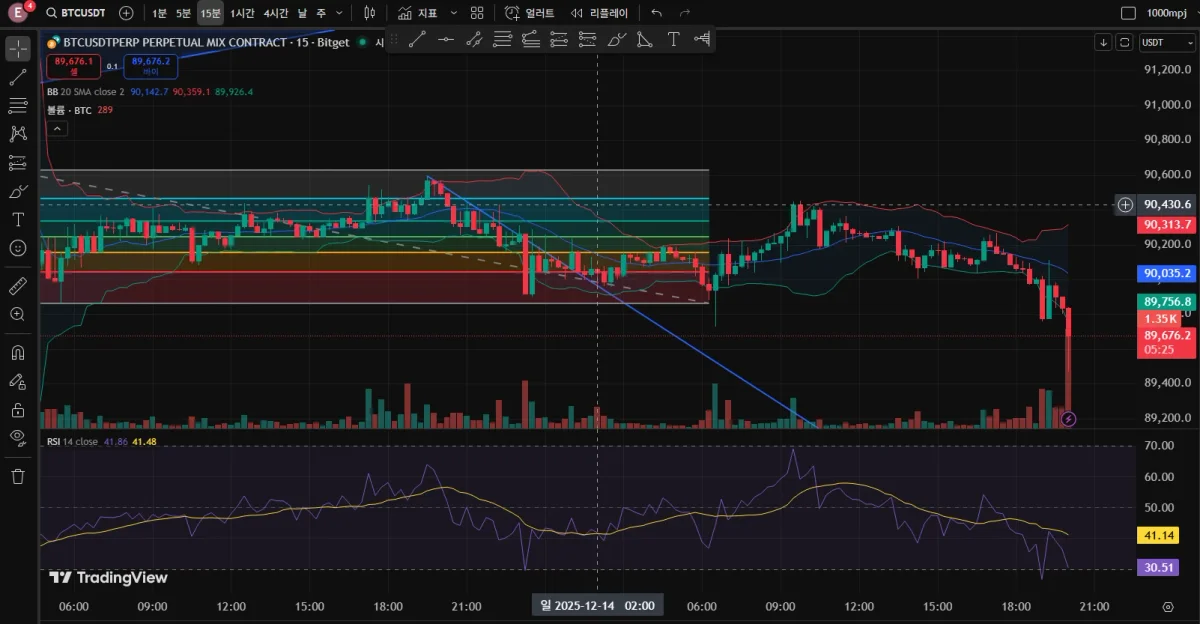The image size is (1200, 624).
Task: Open the emoji sticker tool
Action: (x=18, y=247)
